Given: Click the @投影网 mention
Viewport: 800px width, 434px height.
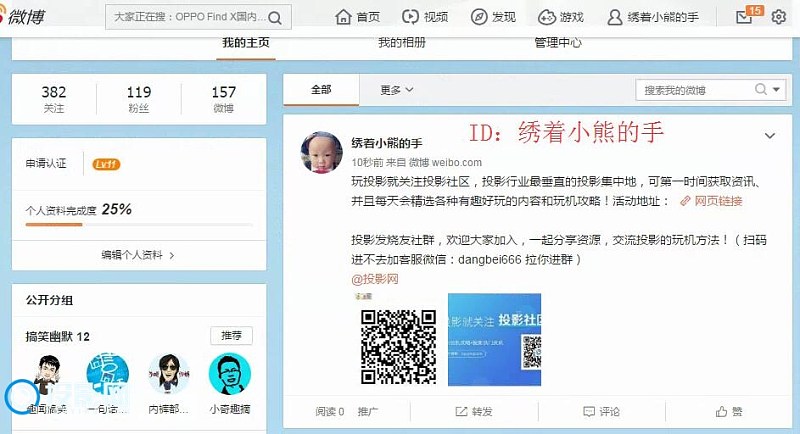Looking at the screenshot, I should coord(374,279).
